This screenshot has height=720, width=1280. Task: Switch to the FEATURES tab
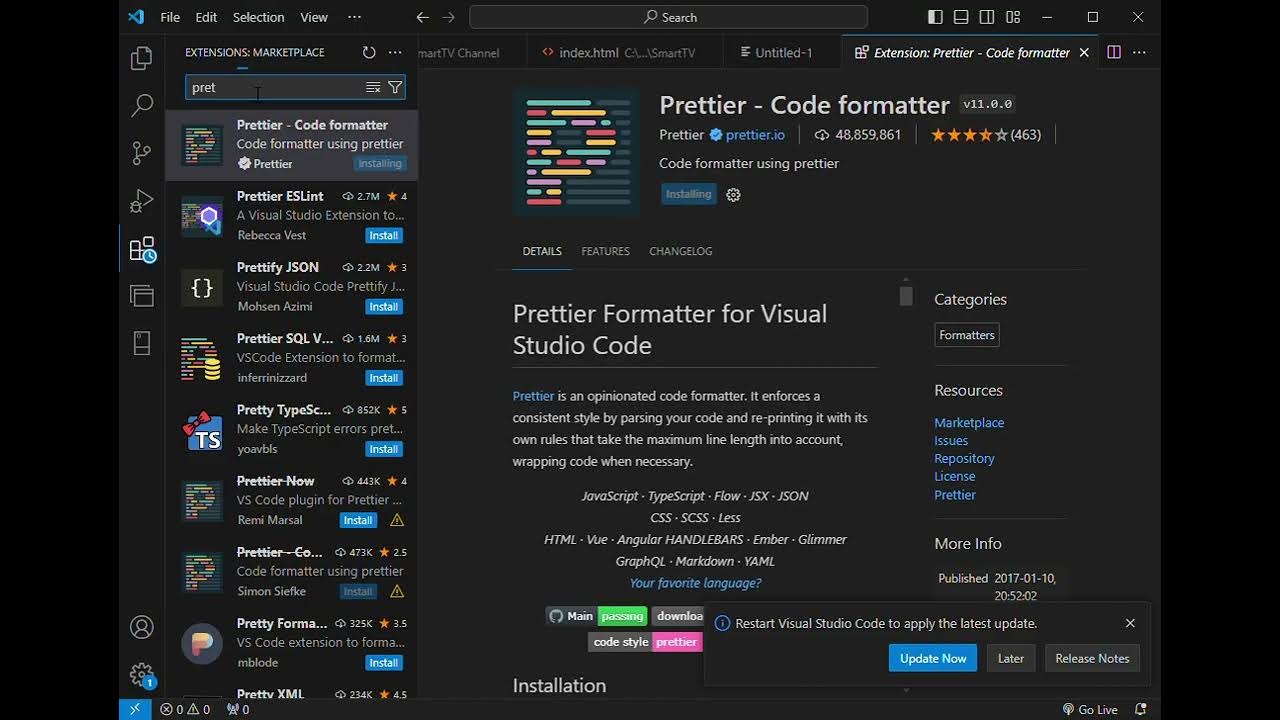tap(605, 251)
